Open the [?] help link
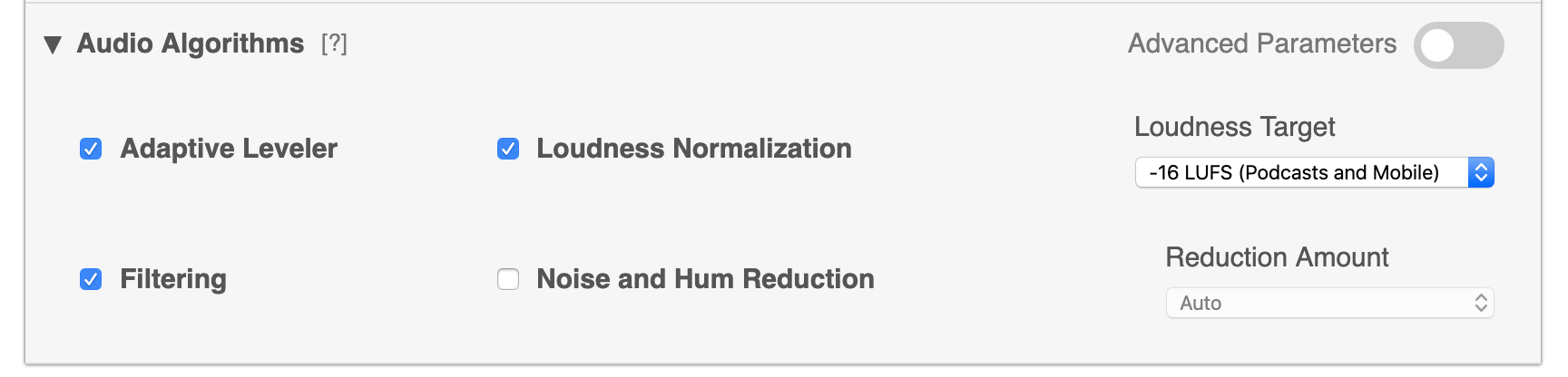The height and width of the screenshot is (377, 1568). click(x=334, y=43)
